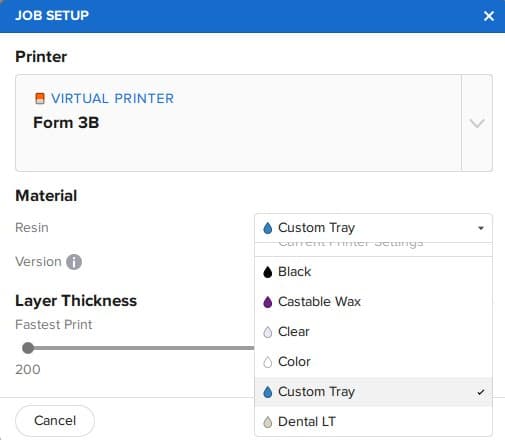The height and width of the screenshot is (440, 505).
Task: Click the VIRTUAL PRINTER label text
Action: pos(112,98)
